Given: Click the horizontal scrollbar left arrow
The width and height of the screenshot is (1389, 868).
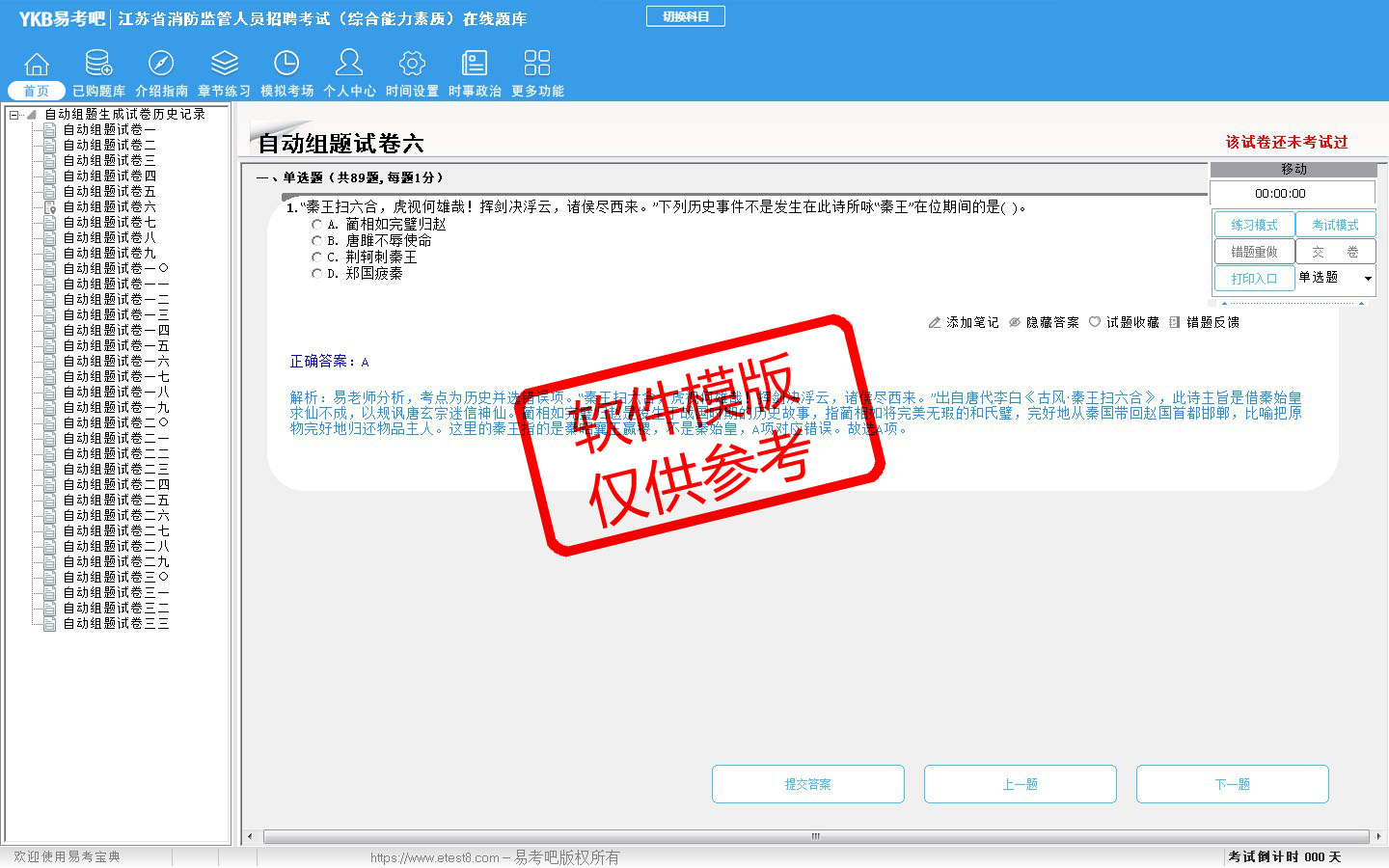Looking at the screenshot, I should [250, 836].
